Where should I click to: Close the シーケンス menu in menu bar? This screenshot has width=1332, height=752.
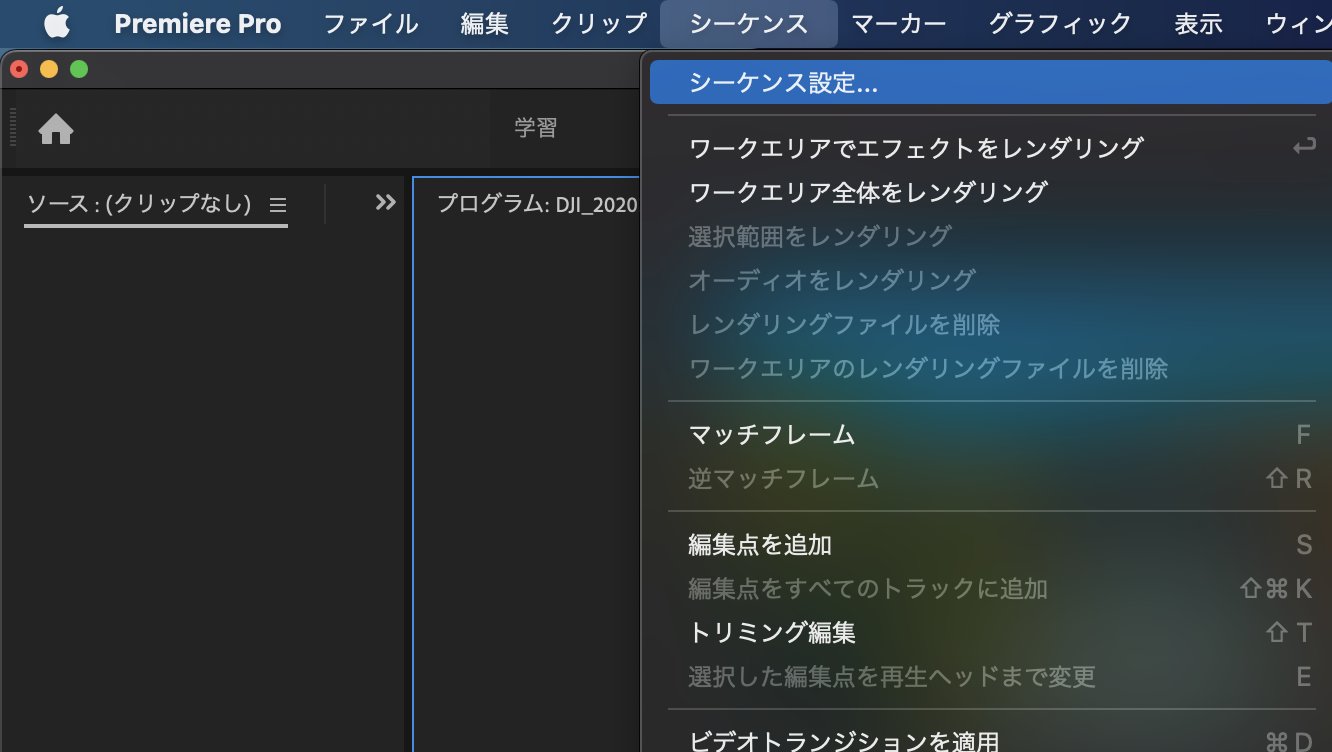749,23
